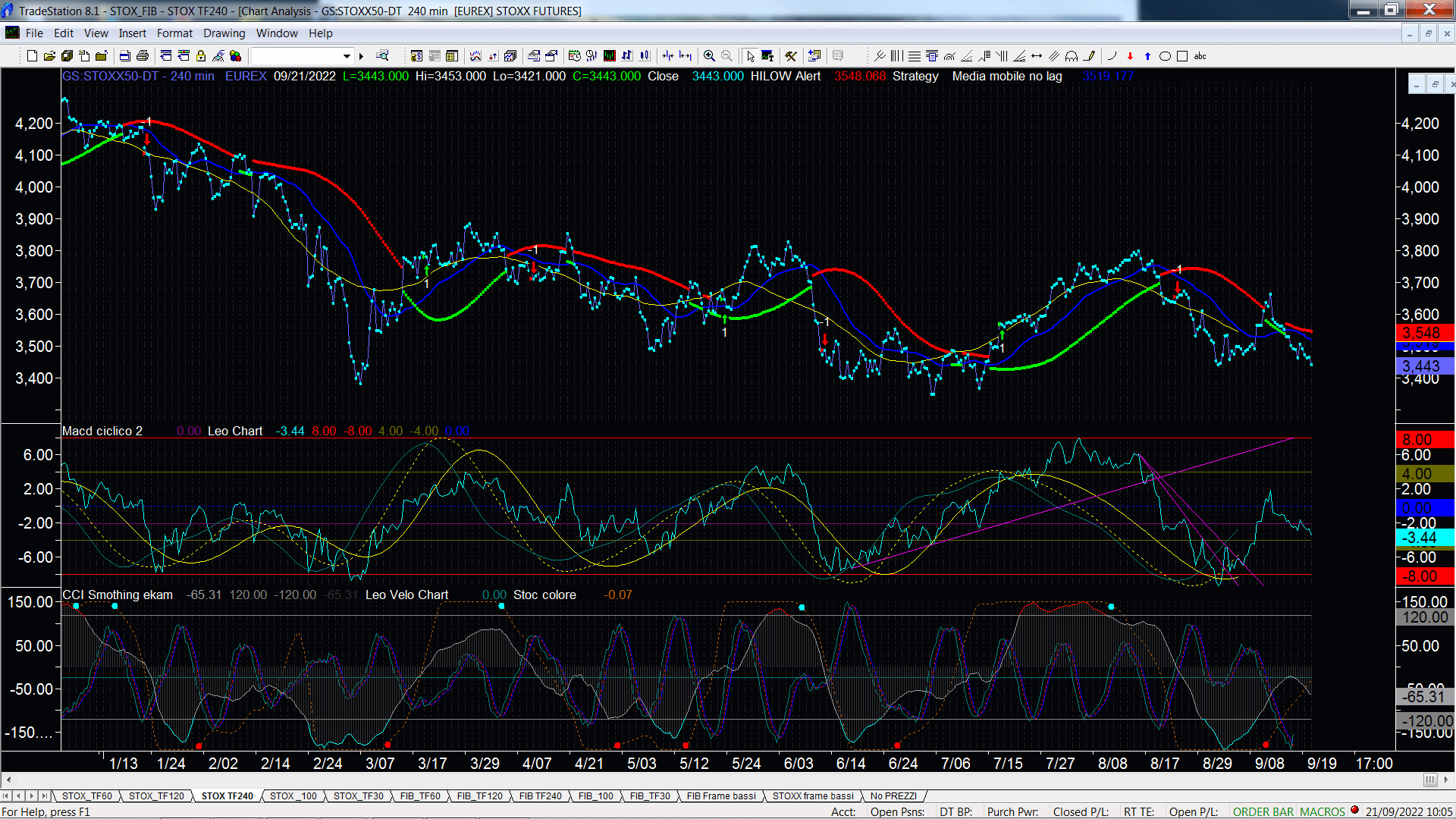Click the padlock icon in toolbar
The image size is (1456, 819).
[201, 56]
